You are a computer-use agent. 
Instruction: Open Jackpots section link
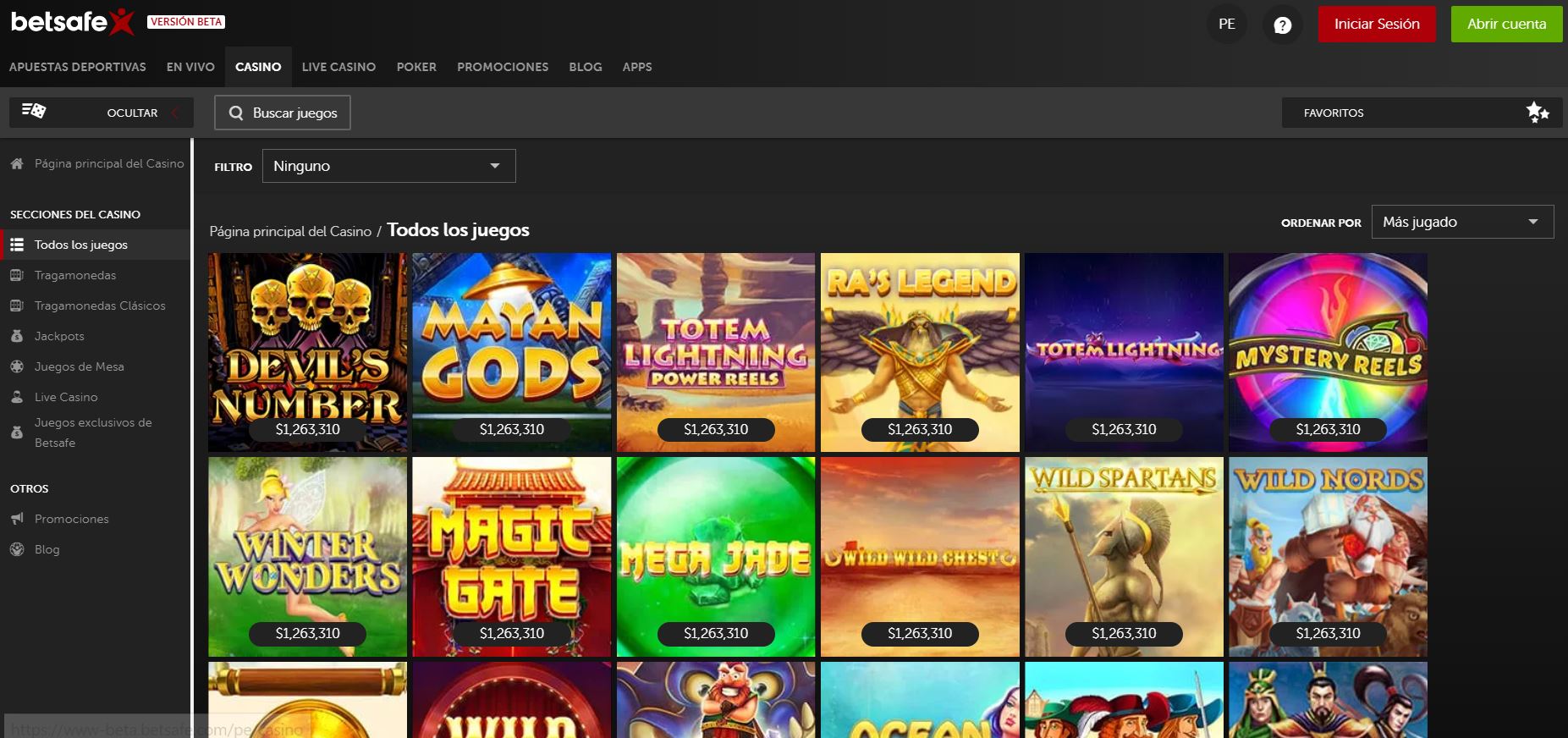point(59,336)
